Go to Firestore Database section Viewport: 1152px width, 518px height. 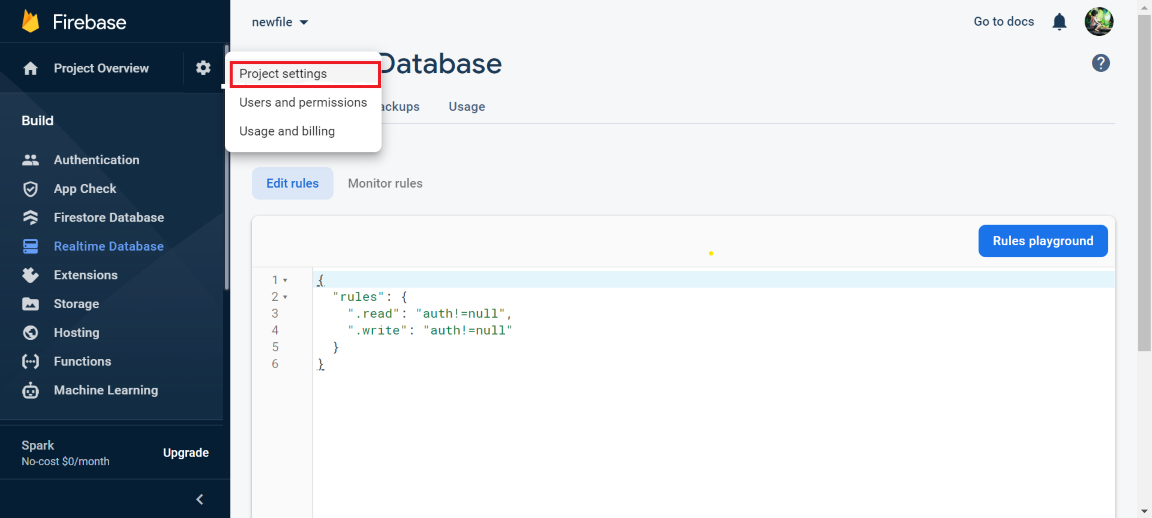coord(109,217)
